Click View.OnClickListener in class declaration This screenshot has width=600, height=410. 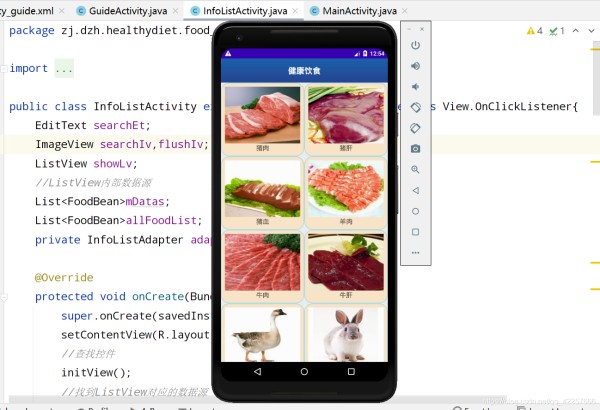point(507,106)
